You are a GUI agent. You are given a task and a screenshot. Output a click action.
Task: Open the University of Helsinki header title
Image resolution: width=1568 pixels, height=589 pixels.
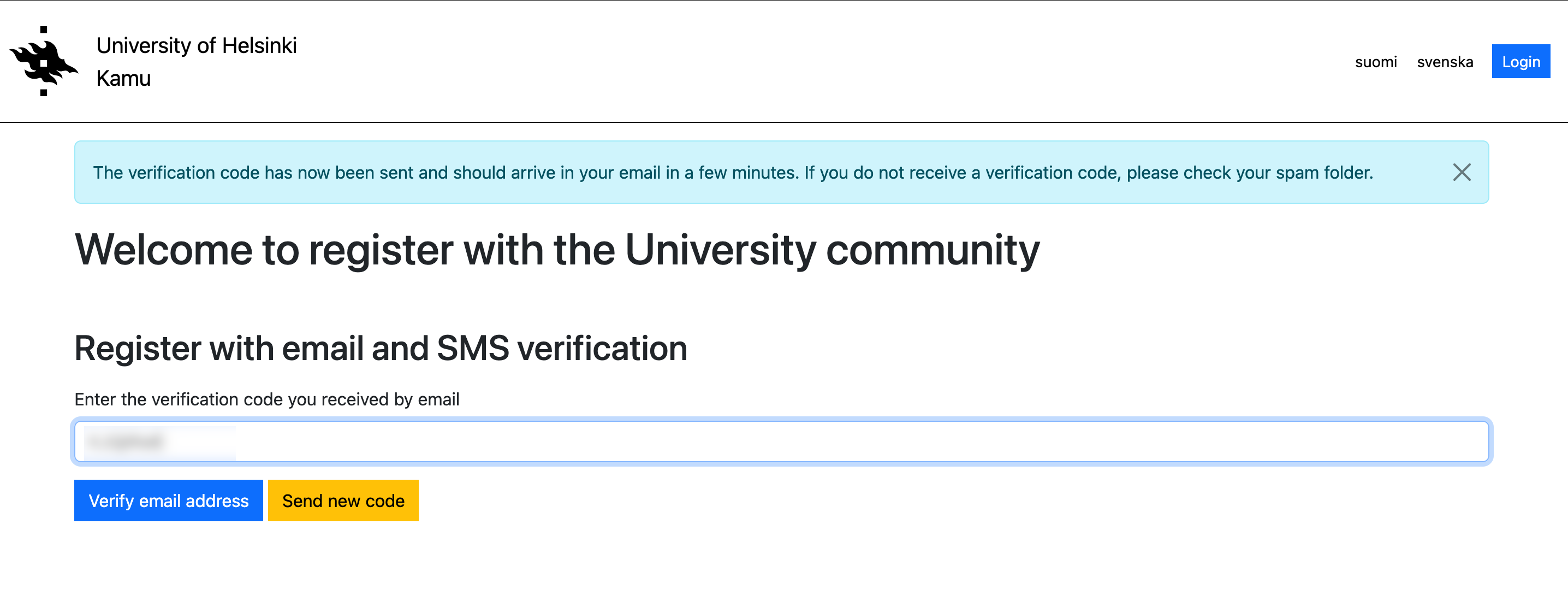pyautogui.click(x=196, y=46)
